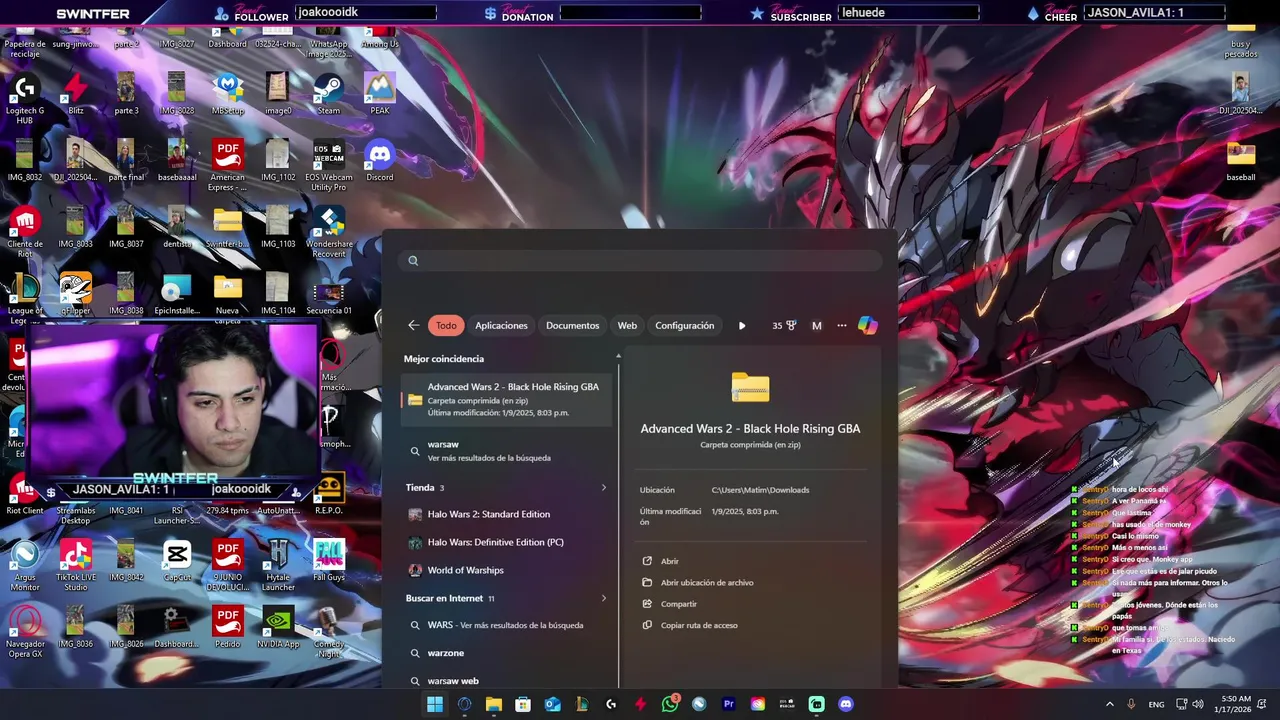This screenshot has width=1280, height=720.
Task: Open Premiere Pro from taskbar
Action: pos(728,704)
